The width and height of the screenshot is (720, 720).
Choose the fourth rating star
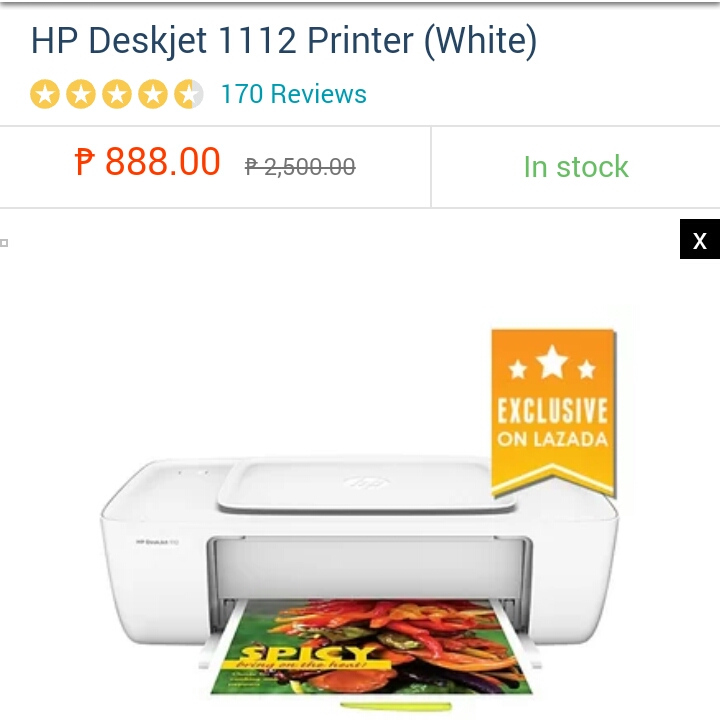(x=152, y=94)
